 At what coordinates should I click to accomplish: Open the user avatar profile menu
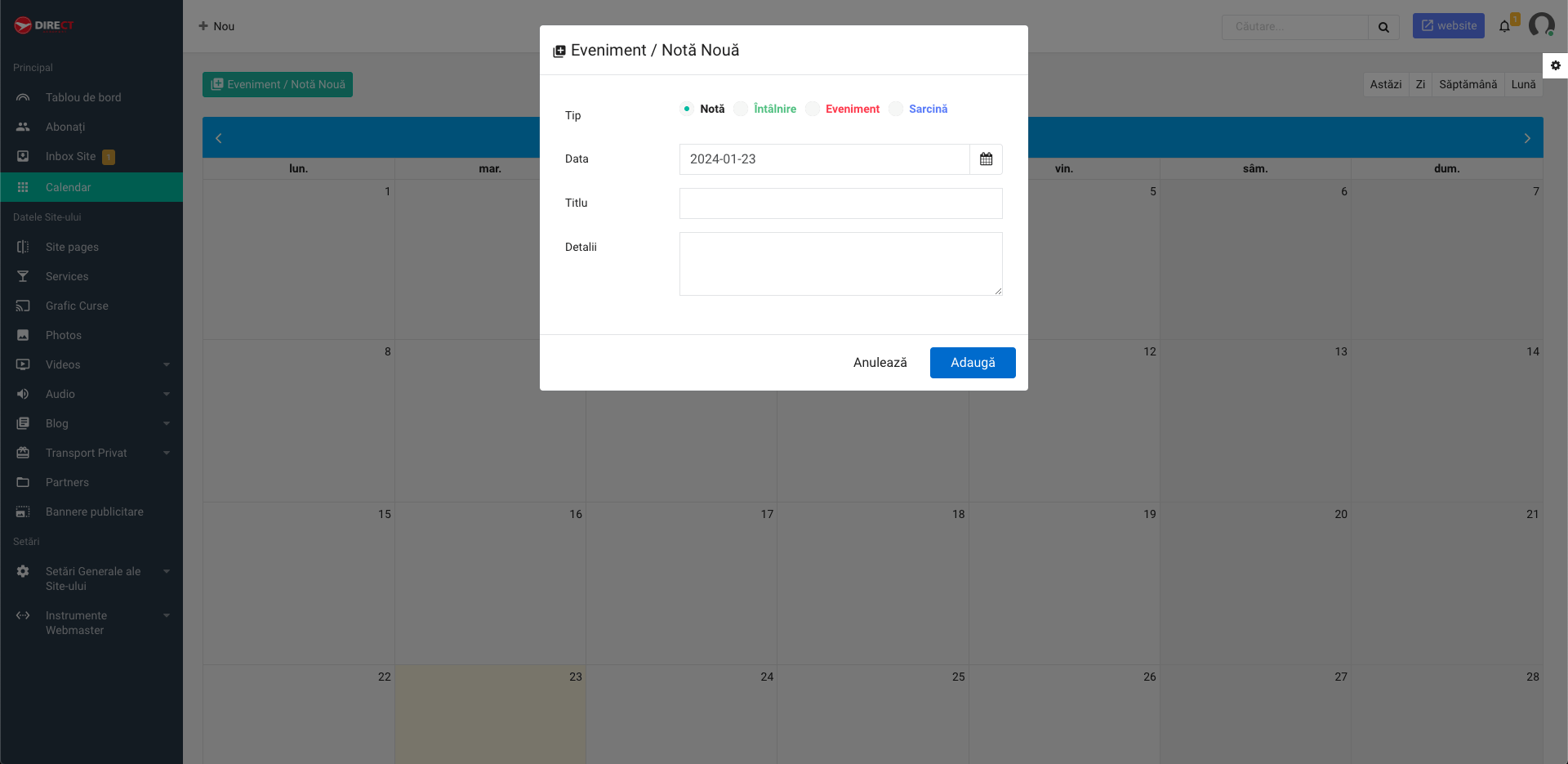1541,25
